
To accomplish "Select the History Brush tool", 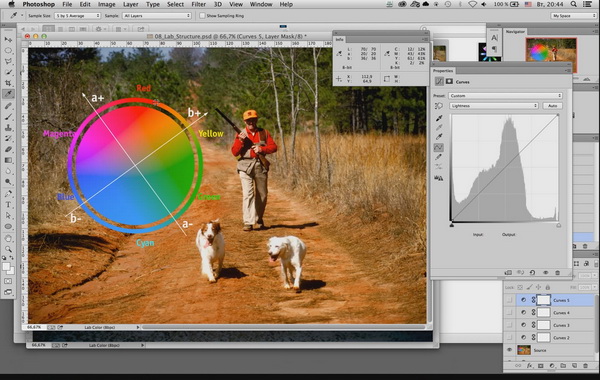I will [8, 139].
